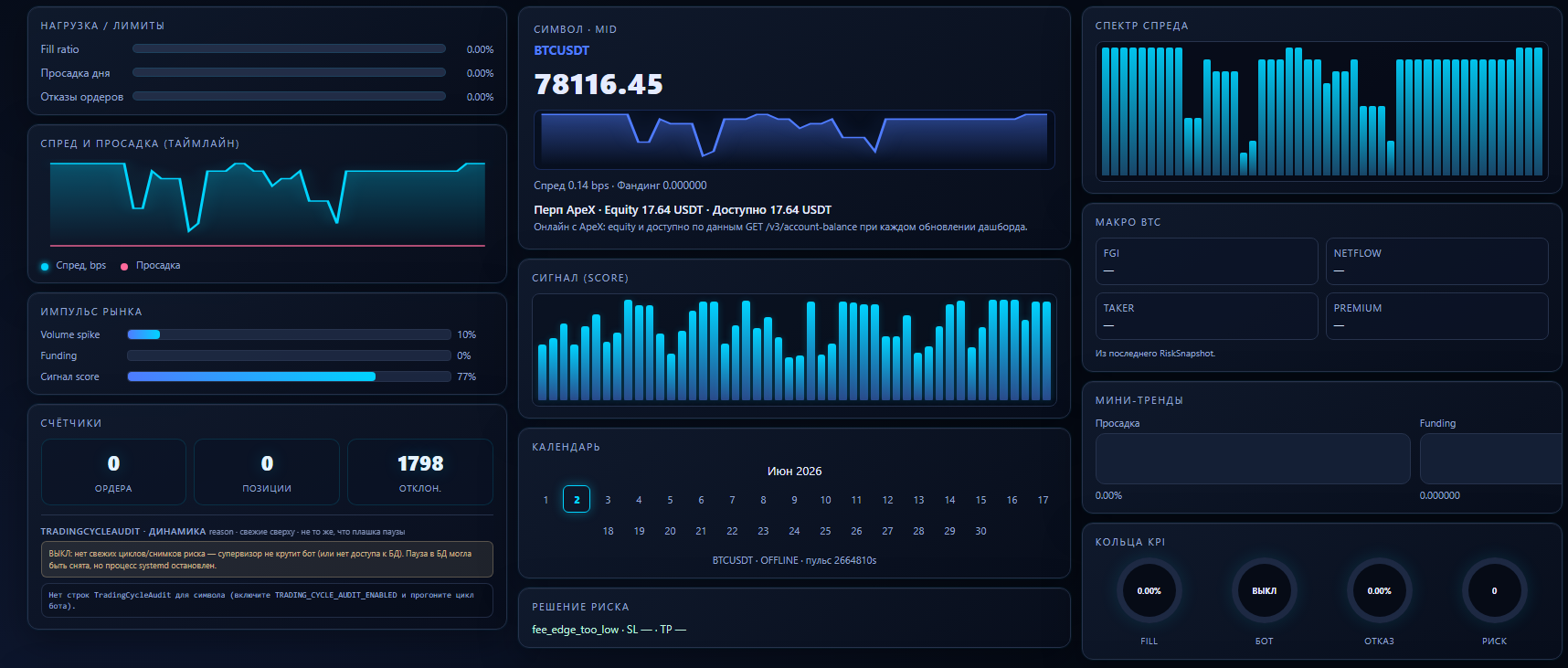Click the Просадка mini-trend chart
This screenshot has width=1568, height=668.
pyautogui.click(x=1252, y=459)
